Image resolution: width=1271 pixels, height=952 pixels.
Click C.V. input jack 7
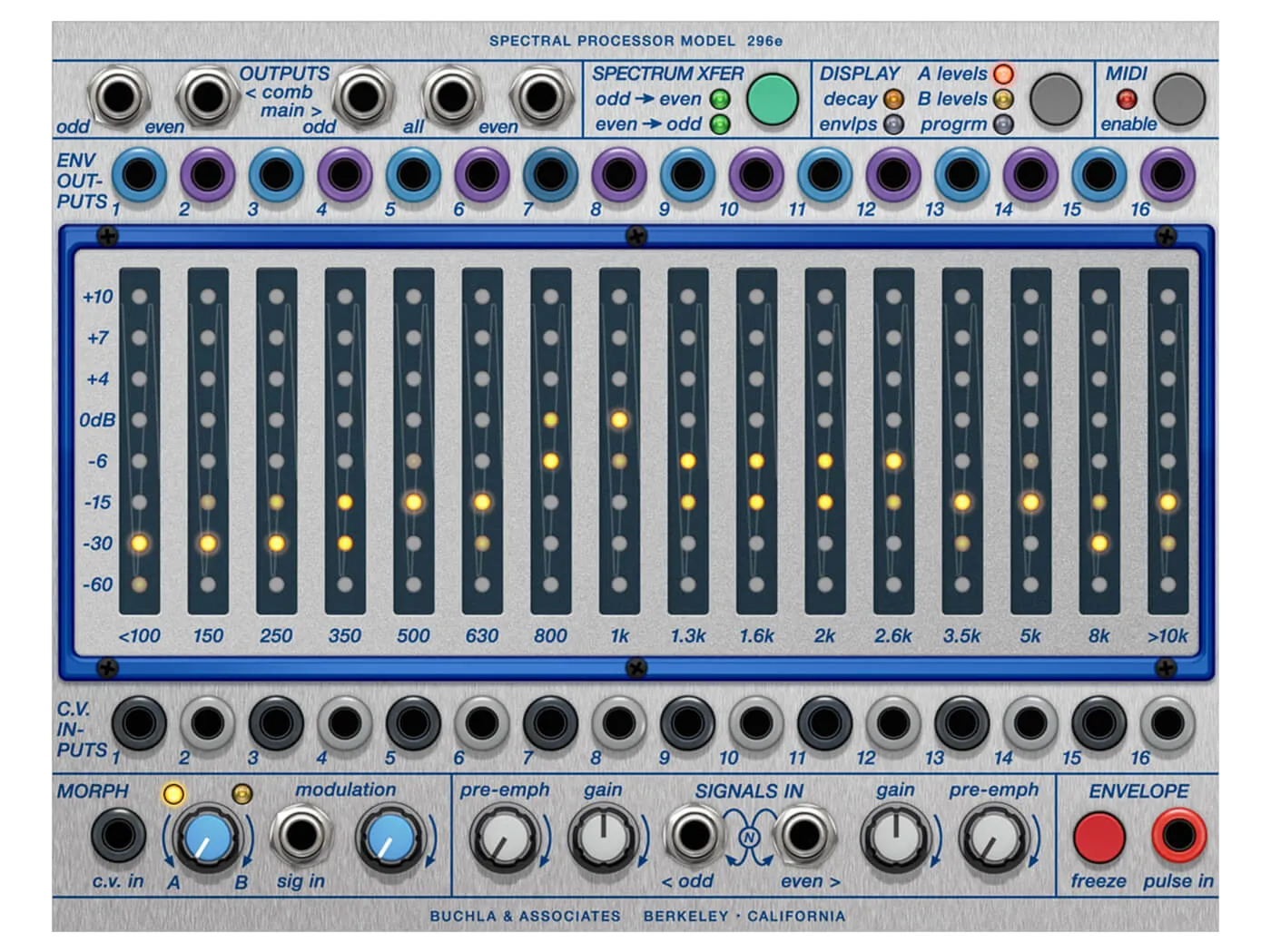pos(550,723)
